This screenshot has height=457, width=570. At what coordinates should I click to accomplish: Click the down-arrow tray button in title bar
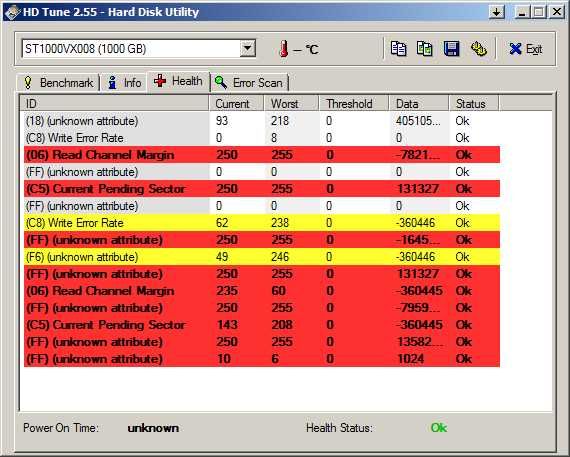tap(497, 12)
